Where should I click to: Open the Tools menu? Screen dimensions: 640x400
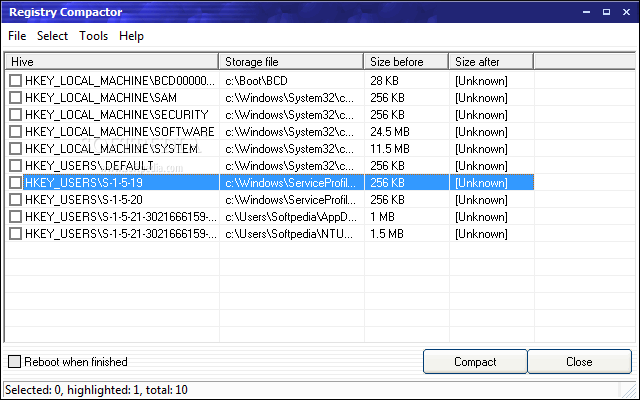tap(93, 36)
